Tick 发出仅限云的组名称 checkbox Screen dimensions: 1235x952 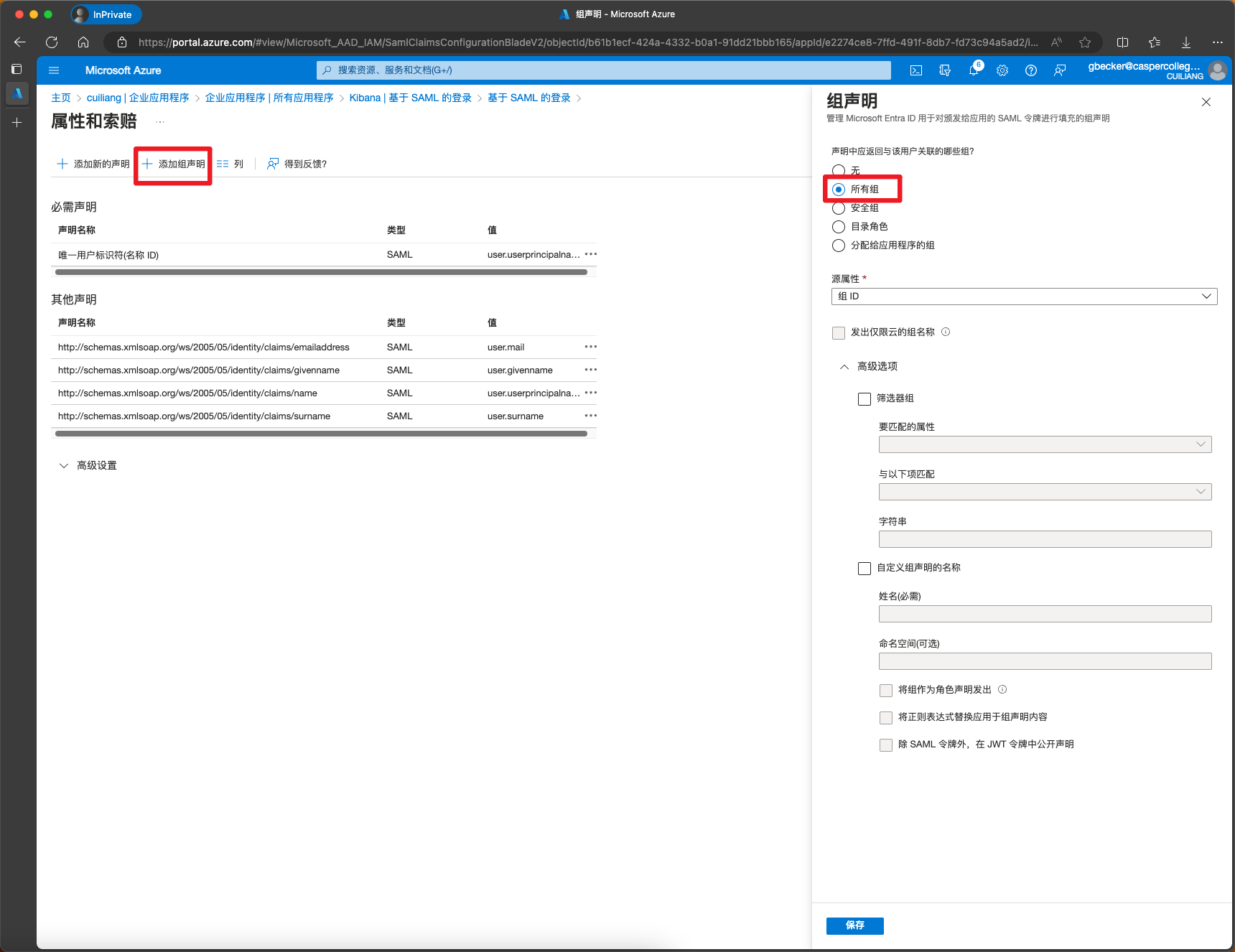[839, 332]
